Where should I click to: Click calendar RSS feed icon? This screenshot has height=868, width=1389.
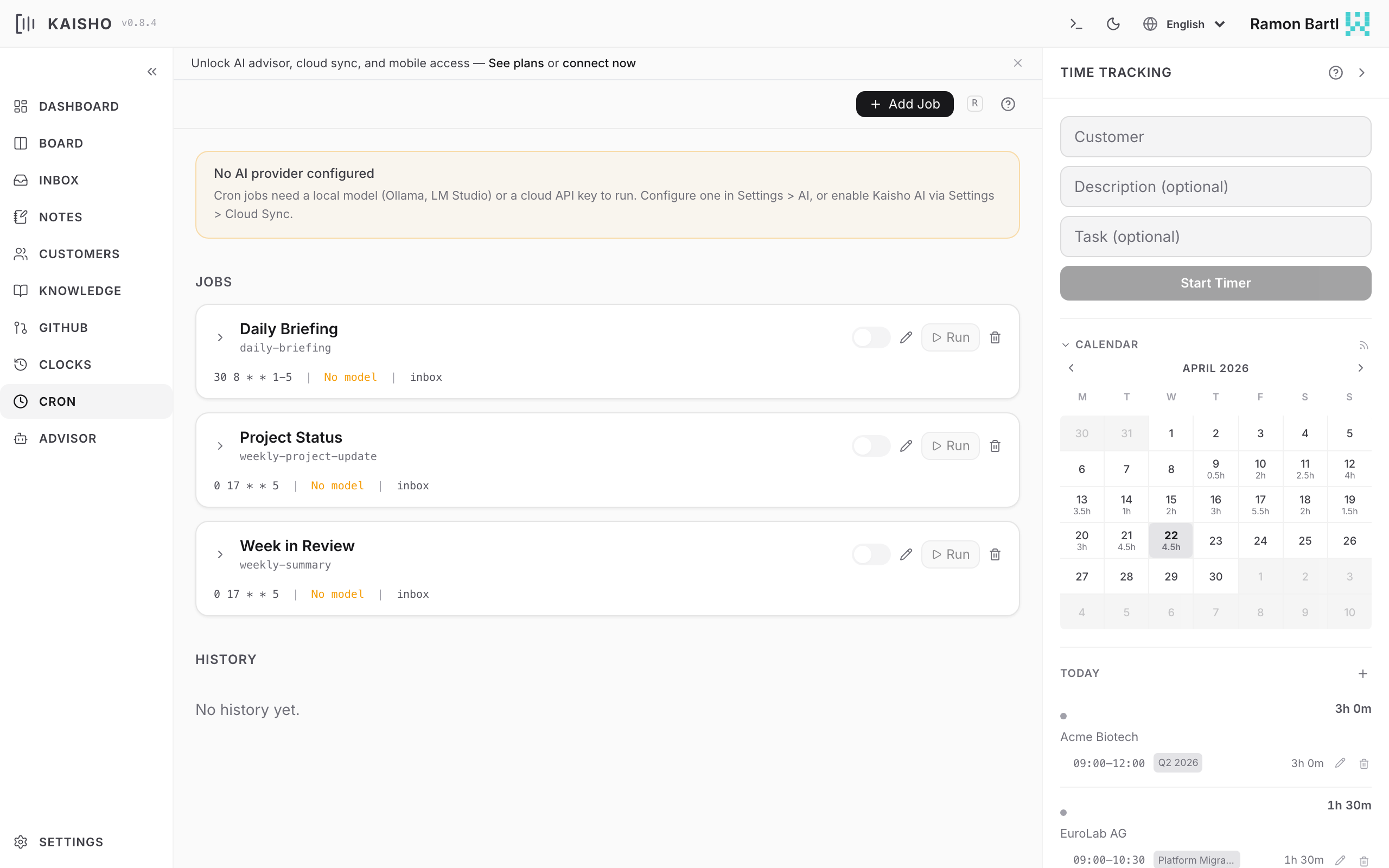(1363, 345)
